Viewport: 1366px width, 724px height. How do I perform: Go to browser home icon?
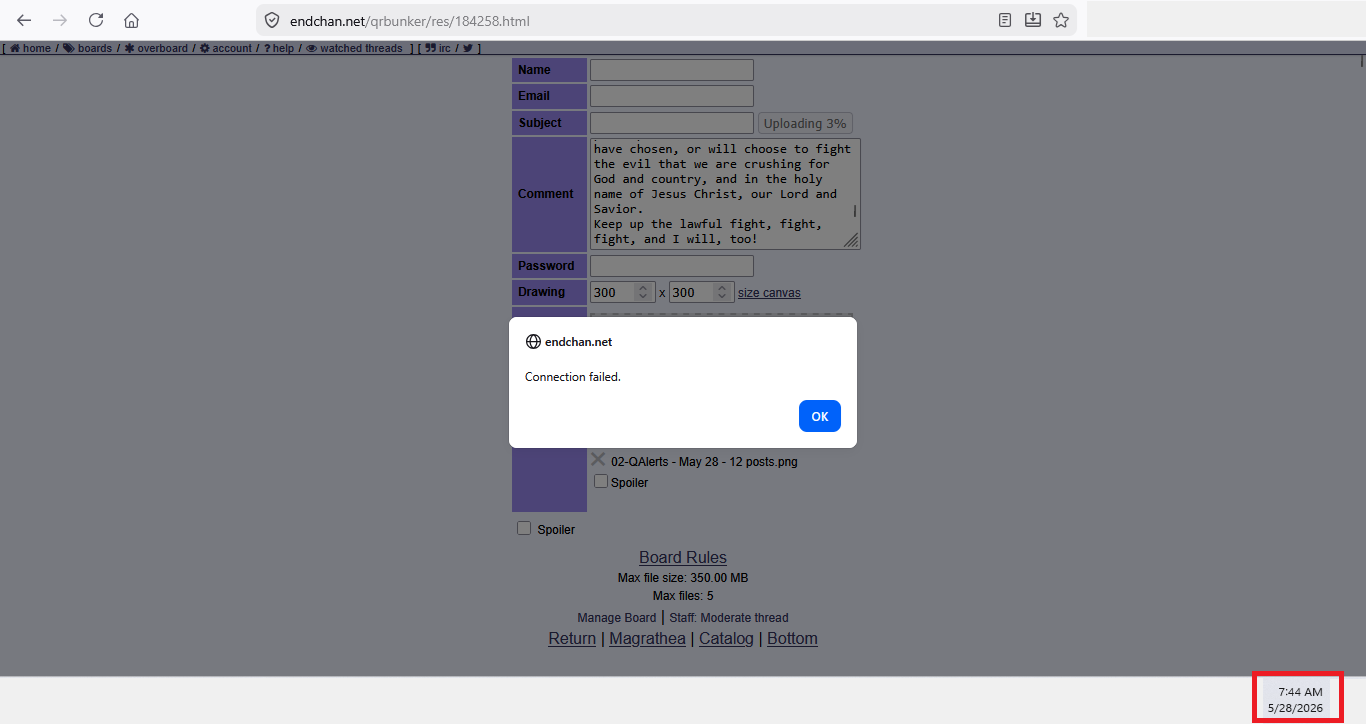tap(131, 20)
